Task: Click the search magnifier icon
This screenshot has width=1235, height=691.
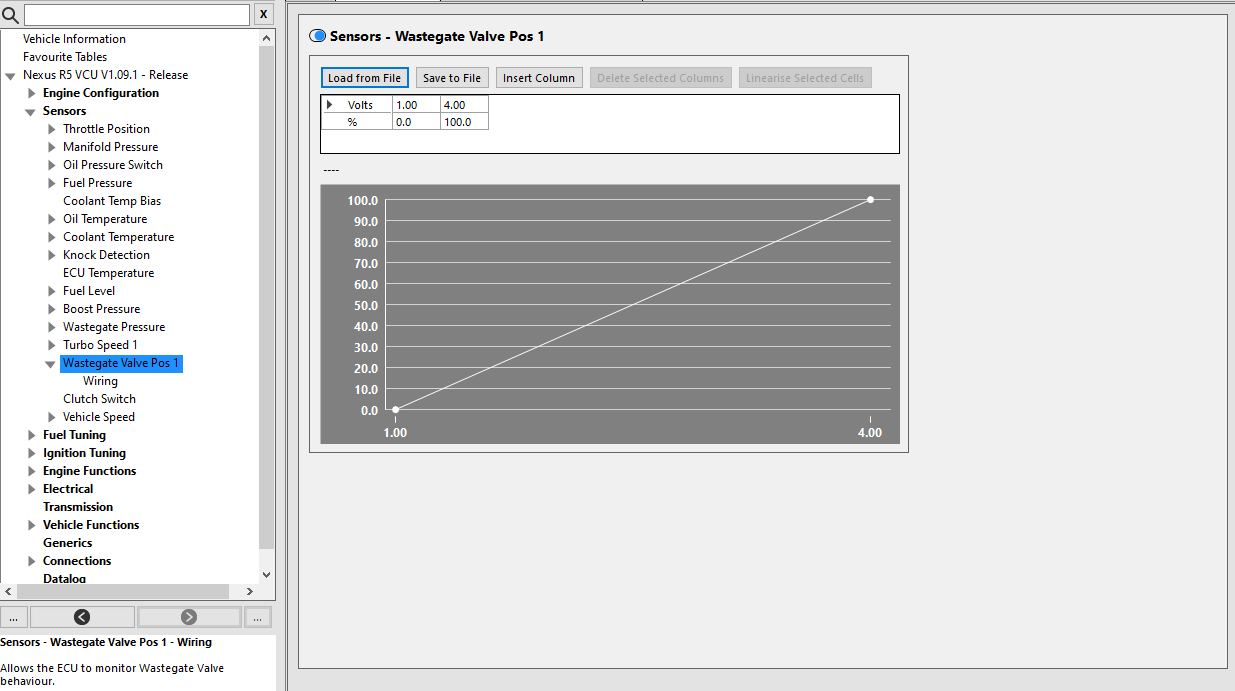Action: (10, 14)
